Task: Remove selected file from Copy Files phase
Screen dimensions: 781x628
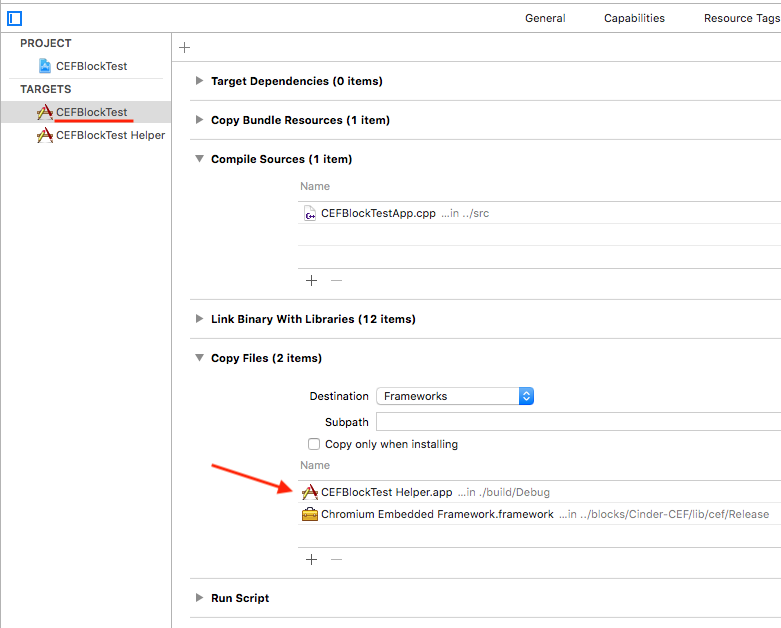Action: pyautogui.click(x=337, y=559)
